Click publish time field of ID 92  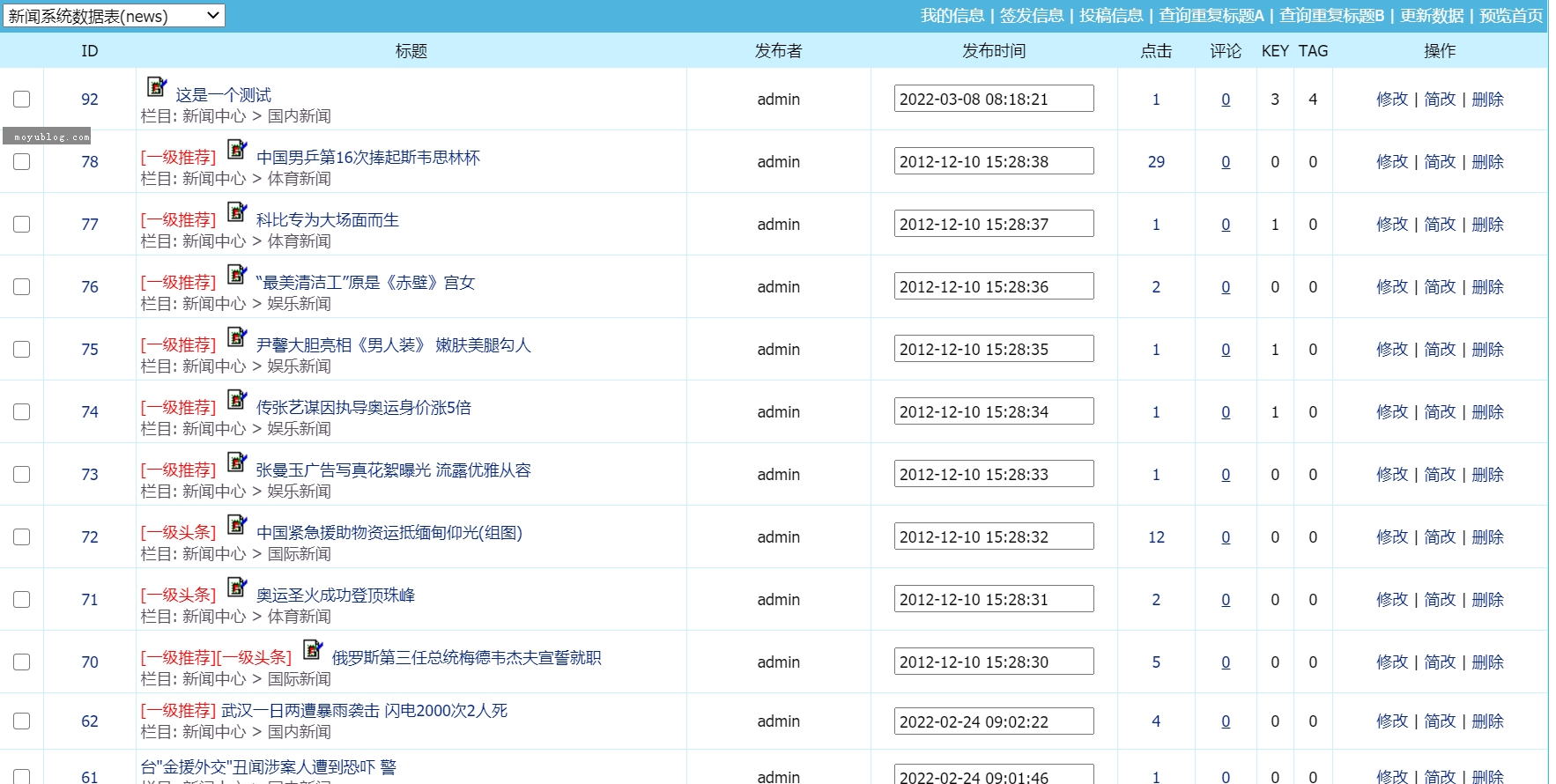click(x=993, y=100)
